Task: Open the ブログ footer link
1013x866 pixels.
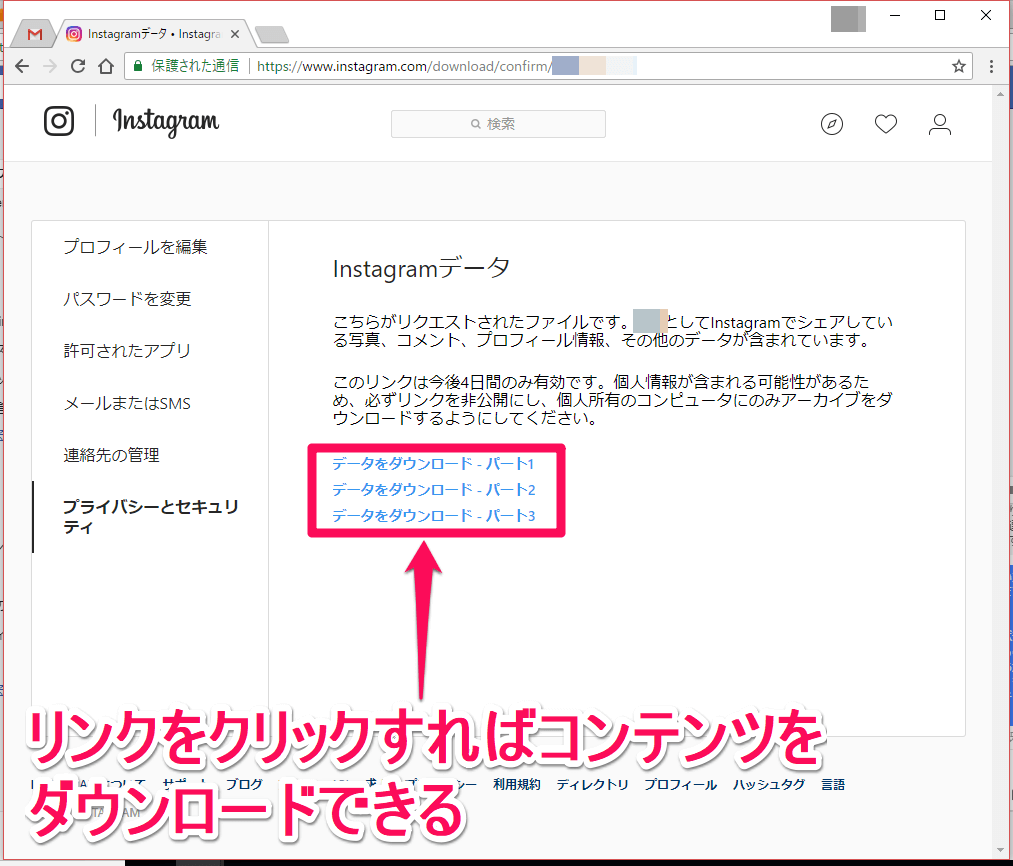Action: coord(244,784)
